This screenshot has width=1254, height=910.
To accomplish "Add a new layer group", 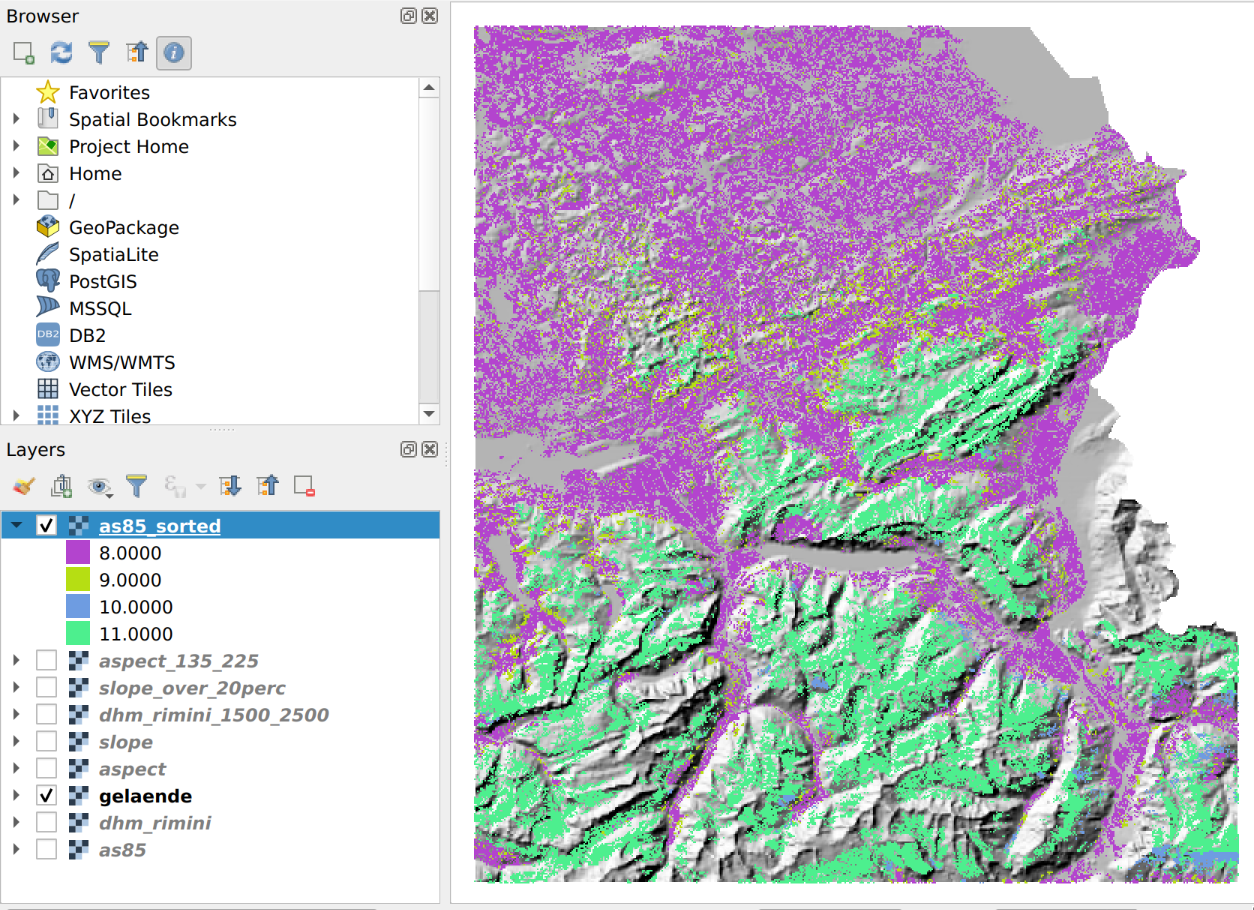I will click(62, 487).
